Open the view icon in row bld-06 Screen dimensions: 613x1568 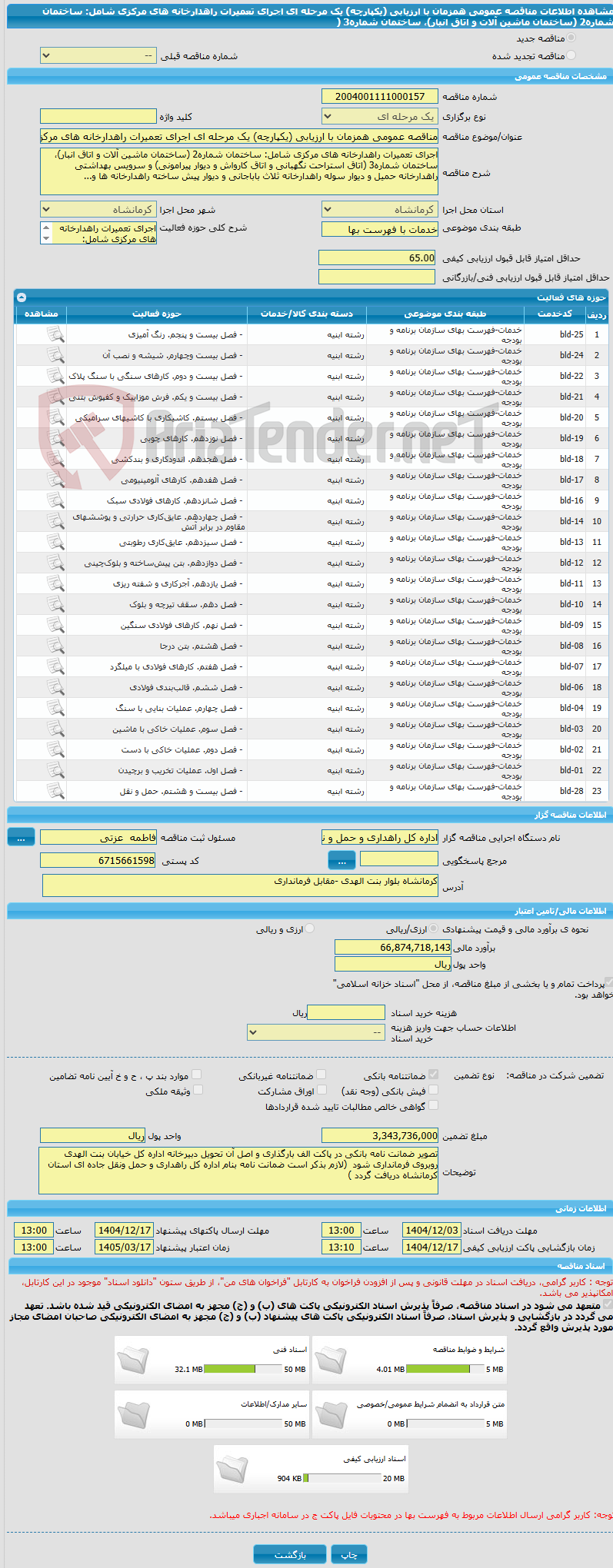(55, 687)
